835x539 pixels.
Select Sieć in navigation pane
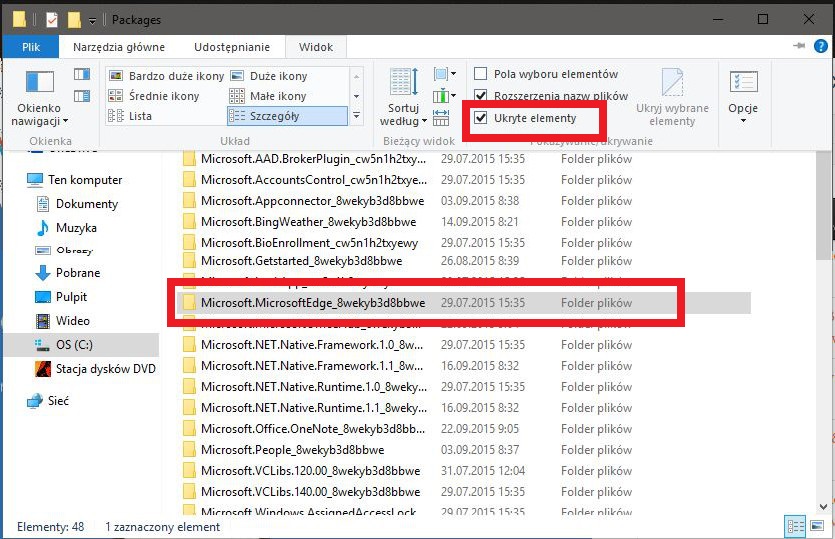click(58, 401)
